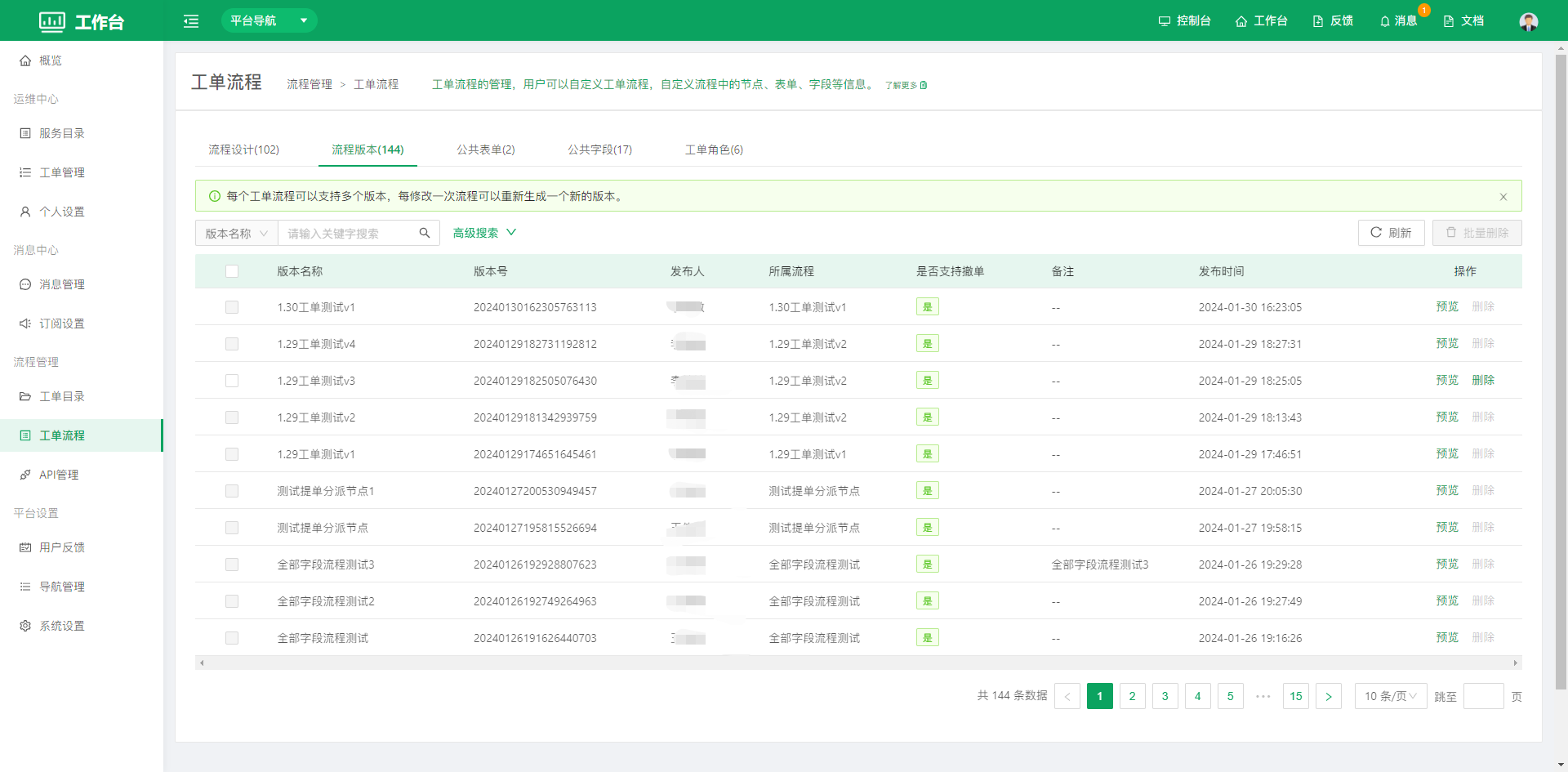Screen dimensions: 1568x772
Task: Open 控制台 from the top bar
Action: click(x=1184, y=20)
